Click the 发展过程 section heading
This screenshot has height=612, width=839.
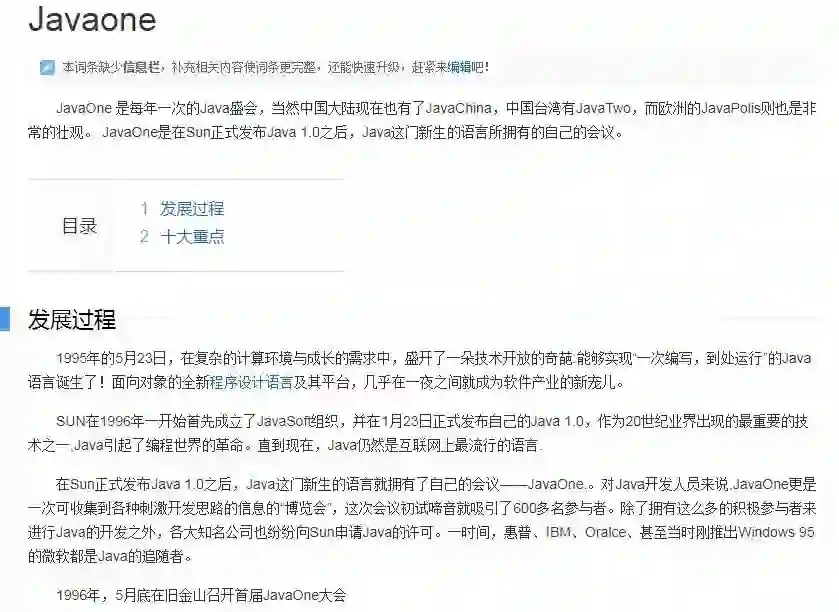point(72,319)
